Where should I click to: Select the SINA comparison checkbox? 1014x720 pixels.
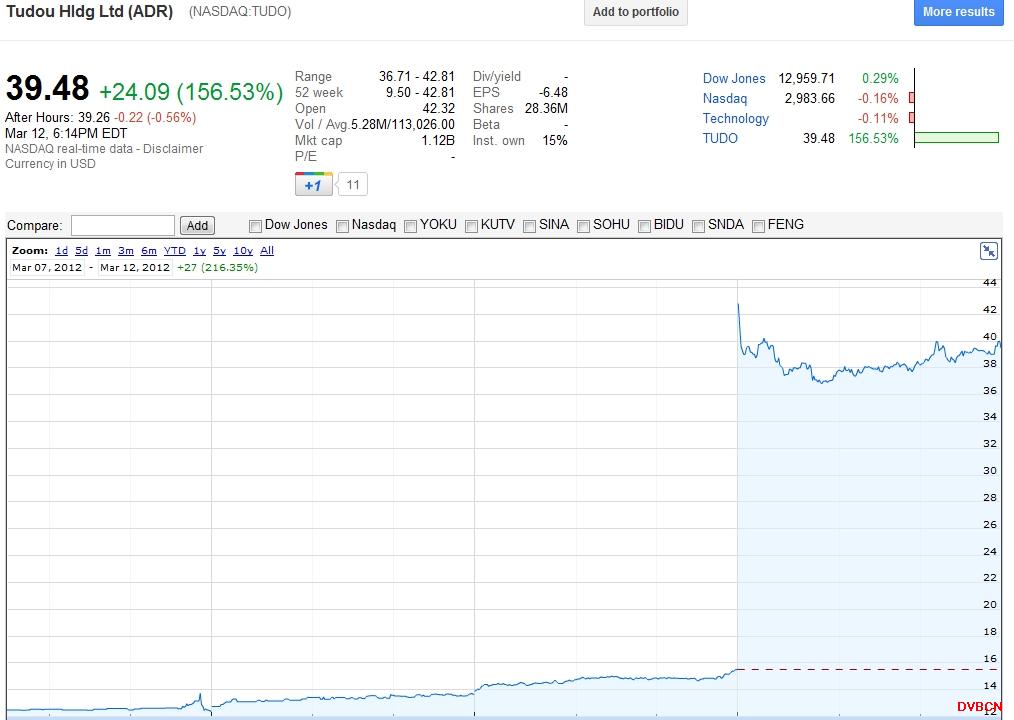click(530, 226)
